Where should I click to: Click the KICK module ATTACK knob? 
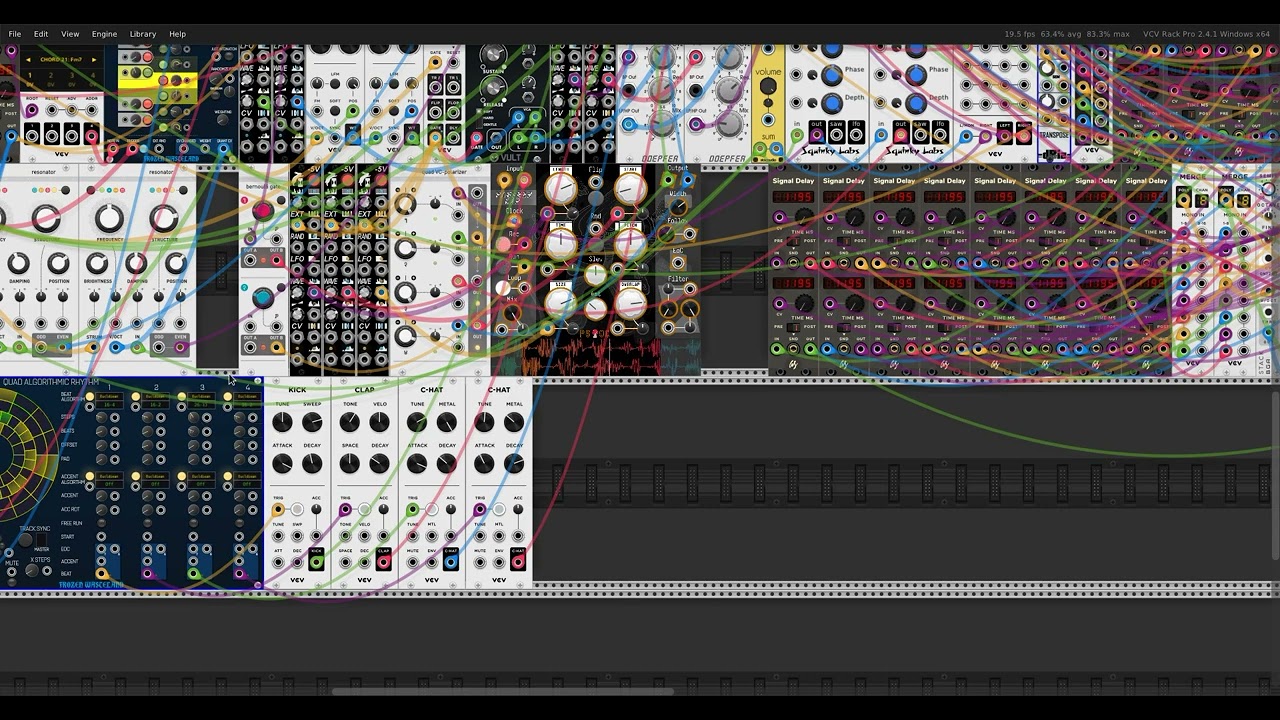coord(283,464)
